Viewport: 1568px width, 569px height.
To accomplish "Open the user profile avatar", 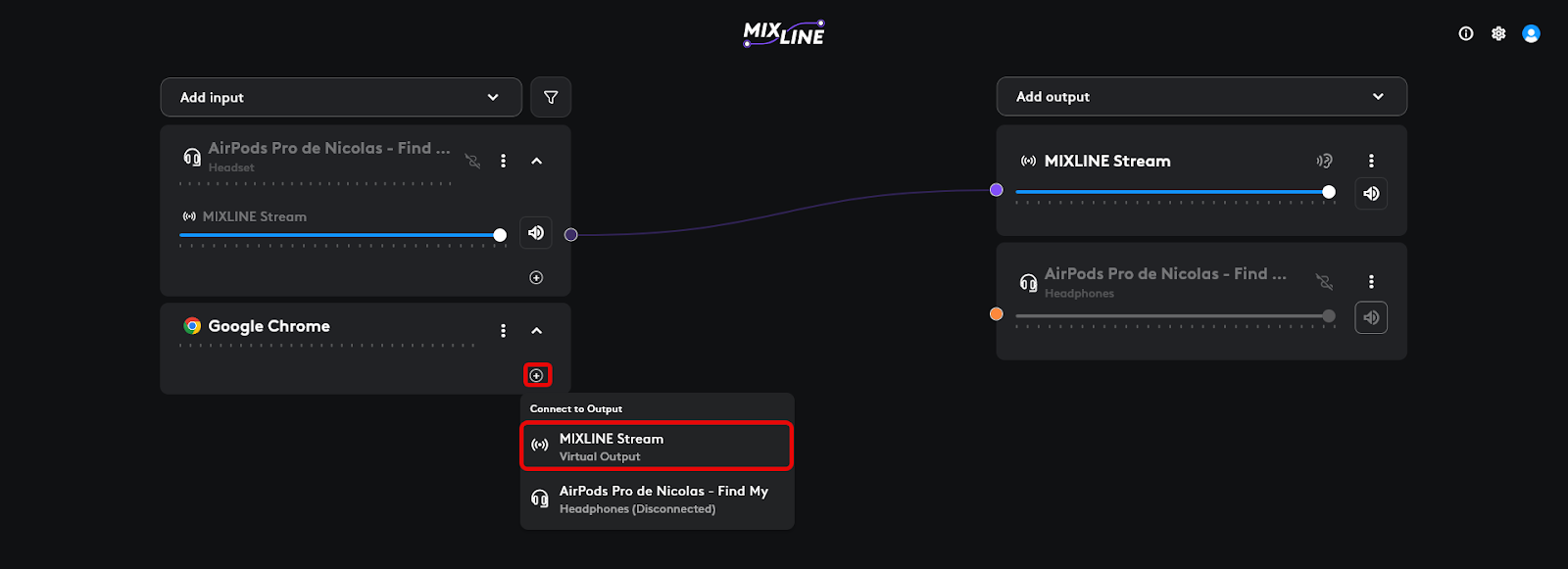I will tap(1531, 33).
